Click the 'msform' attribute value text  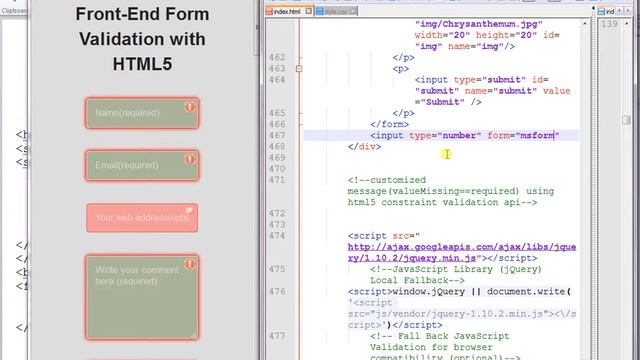[537, 135]
